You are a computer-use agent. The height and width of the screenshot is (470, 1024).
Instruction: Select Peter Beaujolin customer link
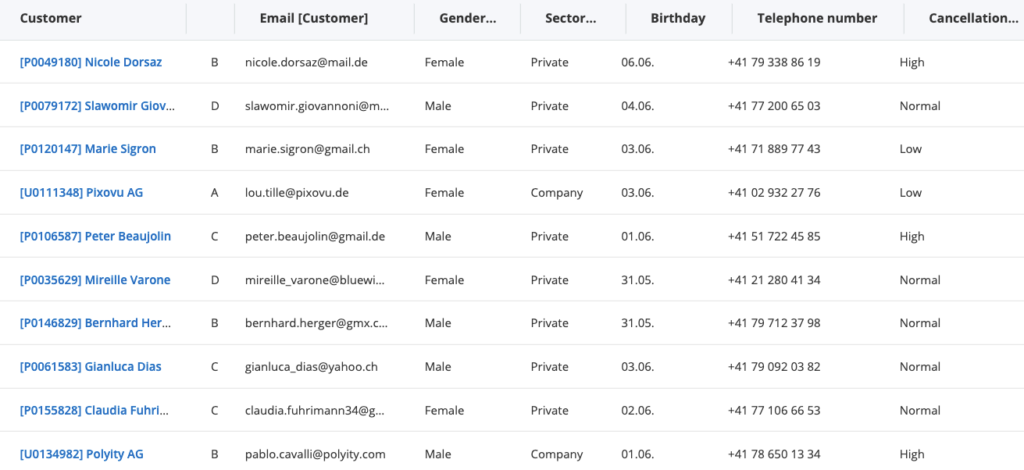95,237
